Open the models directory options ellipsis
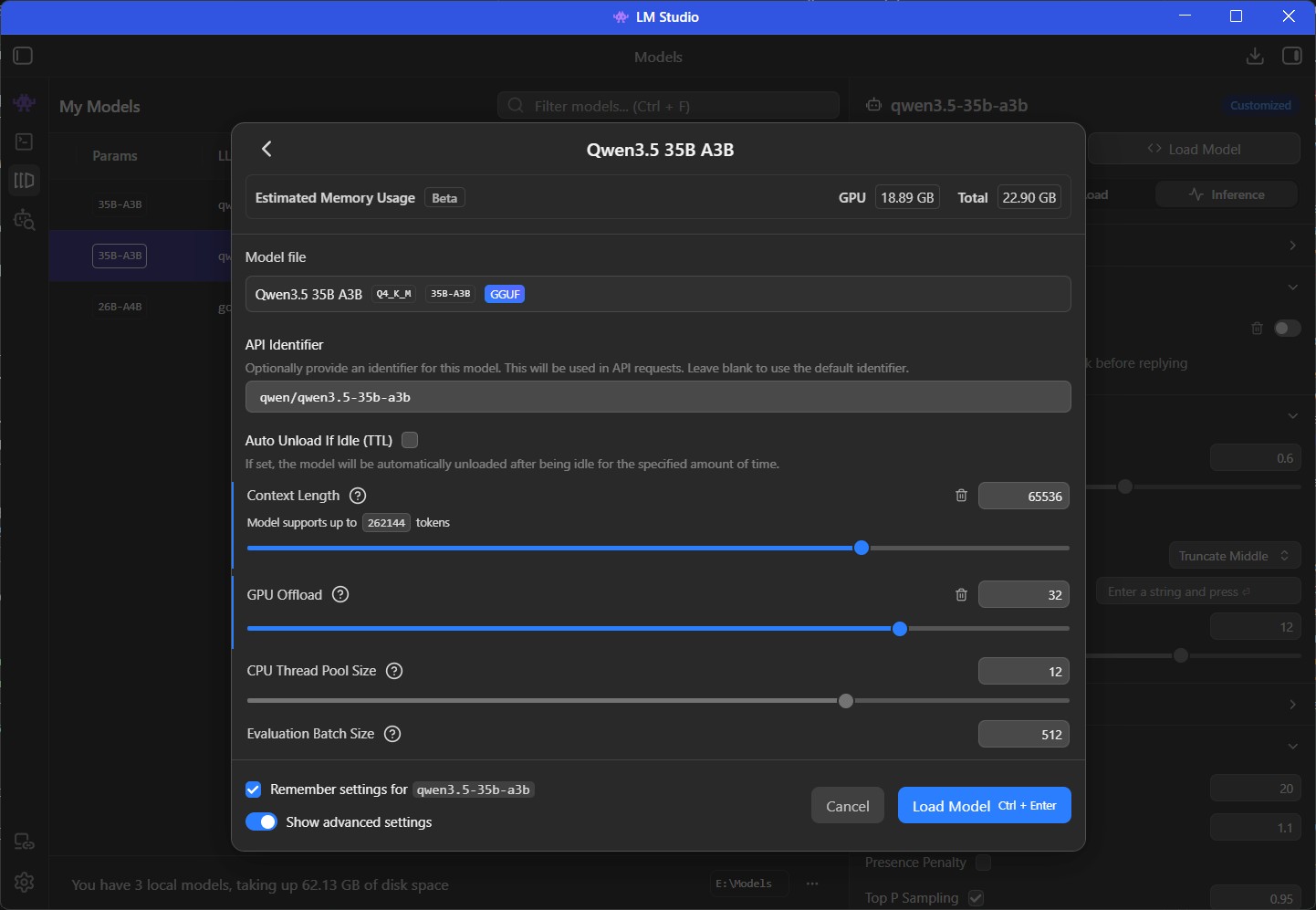Image resolution: width=1316 pixels, height=910 pixels. click(x=812, y=884)
